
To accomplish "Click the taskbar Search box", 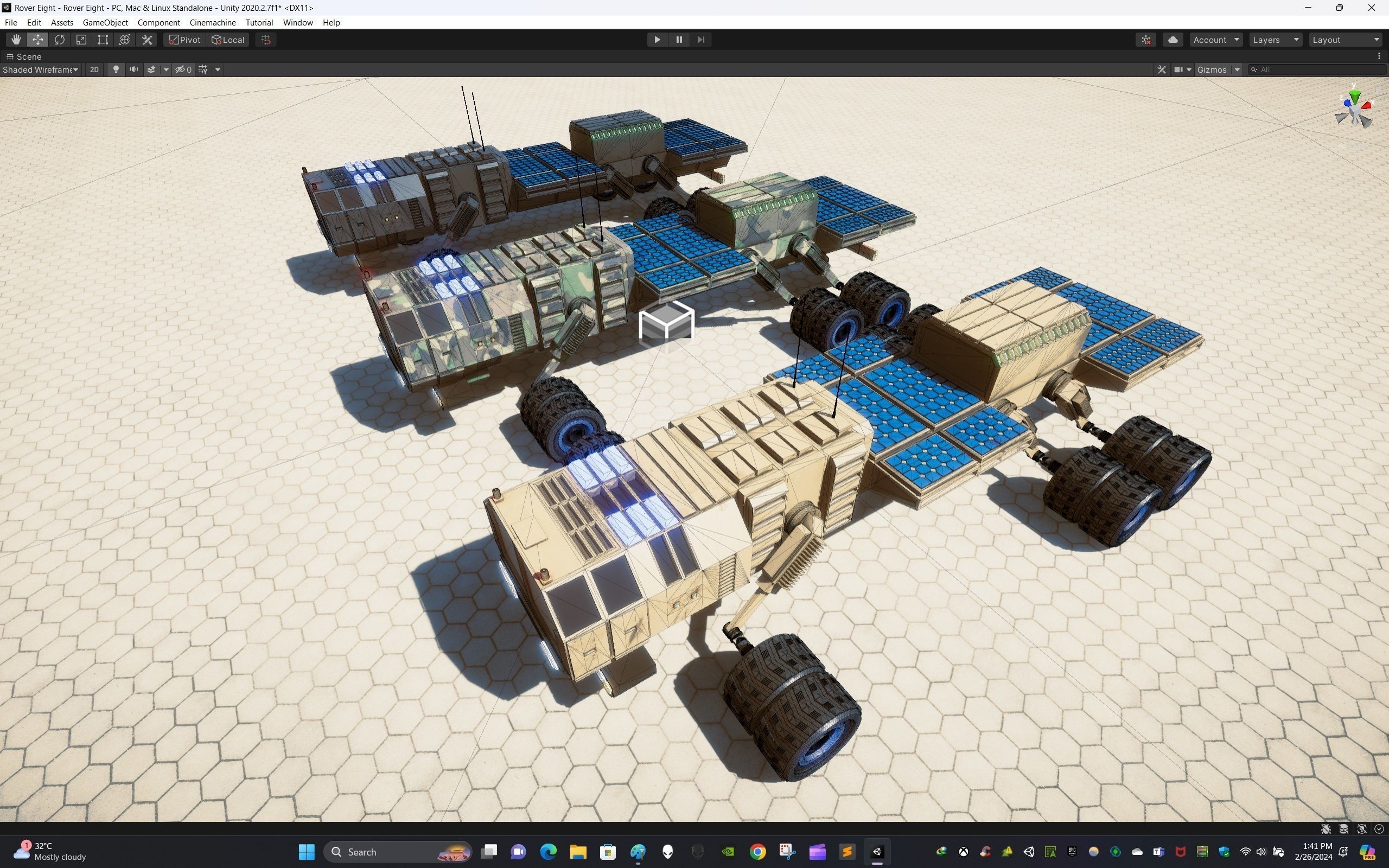I will pos(398,852).
